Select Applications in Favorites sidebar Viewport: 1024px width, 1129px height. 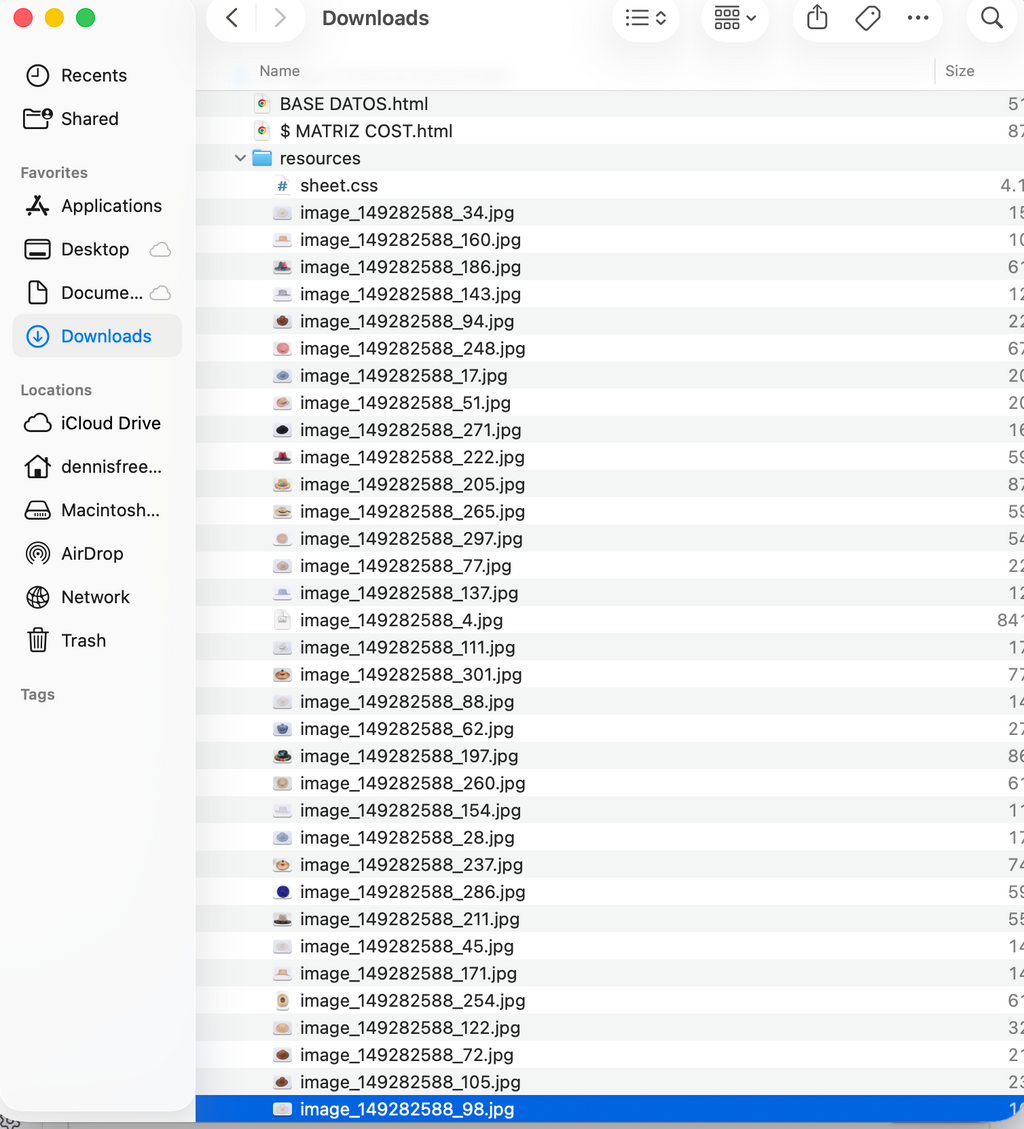tap(112, 205)
